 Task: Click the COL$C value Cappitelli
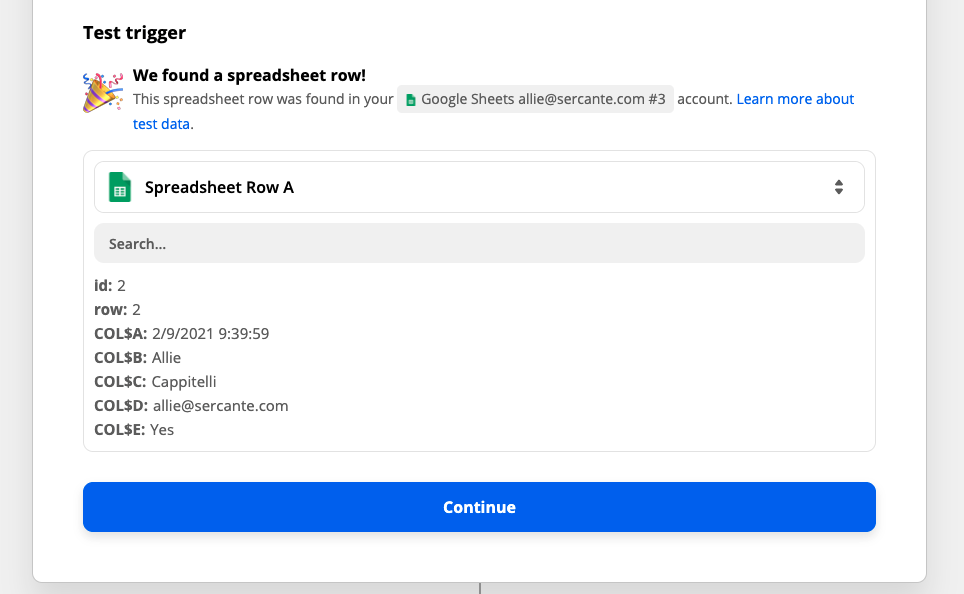[x=185, y=381]
